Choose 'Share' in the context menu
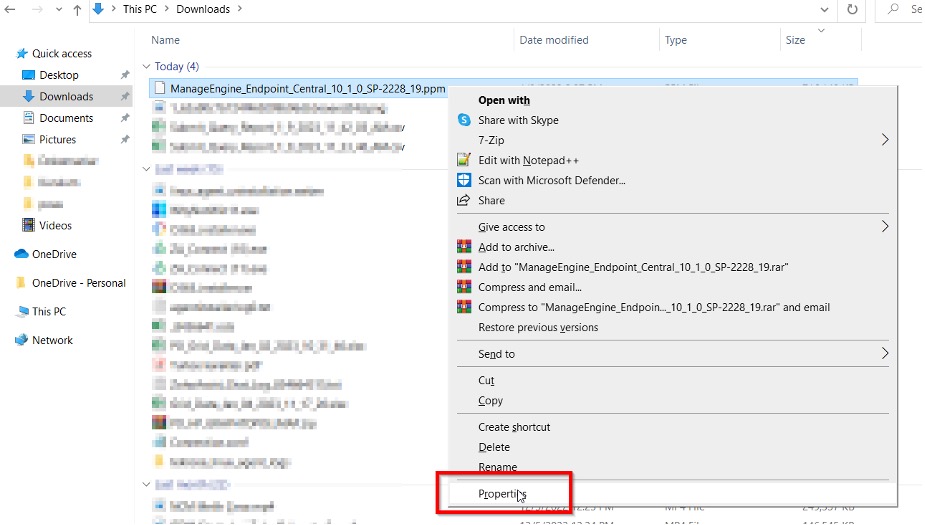 point(491,201)
